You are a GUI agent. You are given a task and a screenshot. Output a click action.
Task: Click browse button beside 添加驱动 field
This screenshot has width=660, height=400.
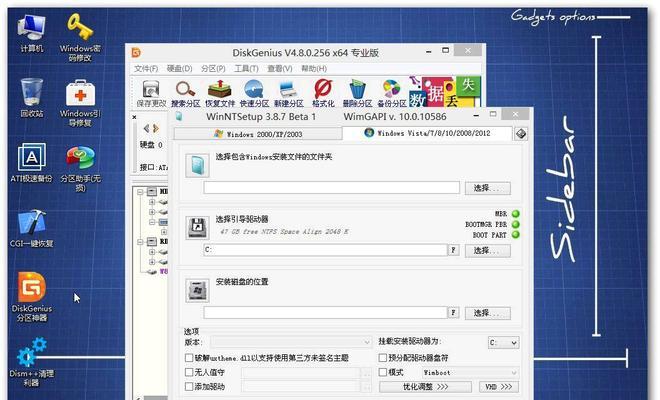366,387
